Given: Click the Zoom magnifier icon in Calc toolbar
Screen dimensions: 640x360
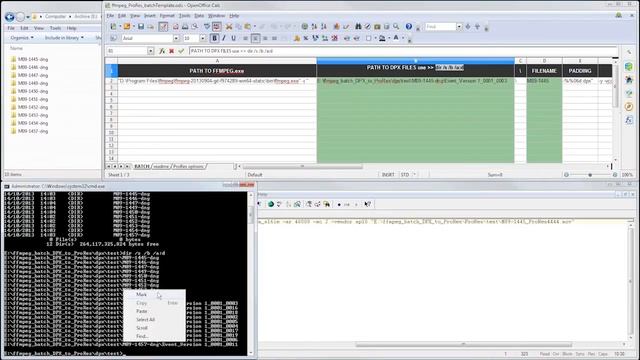Looking at the screenshot, I should (396, 27).
